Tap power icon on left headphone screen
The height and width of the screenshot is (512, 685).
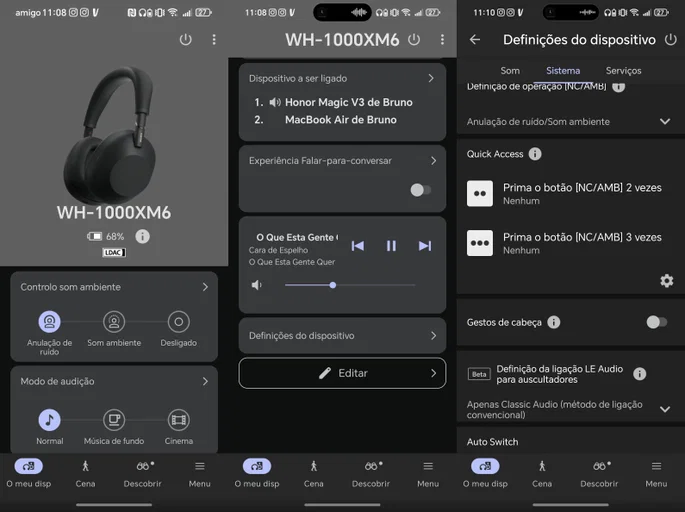[x=186, y=40]
